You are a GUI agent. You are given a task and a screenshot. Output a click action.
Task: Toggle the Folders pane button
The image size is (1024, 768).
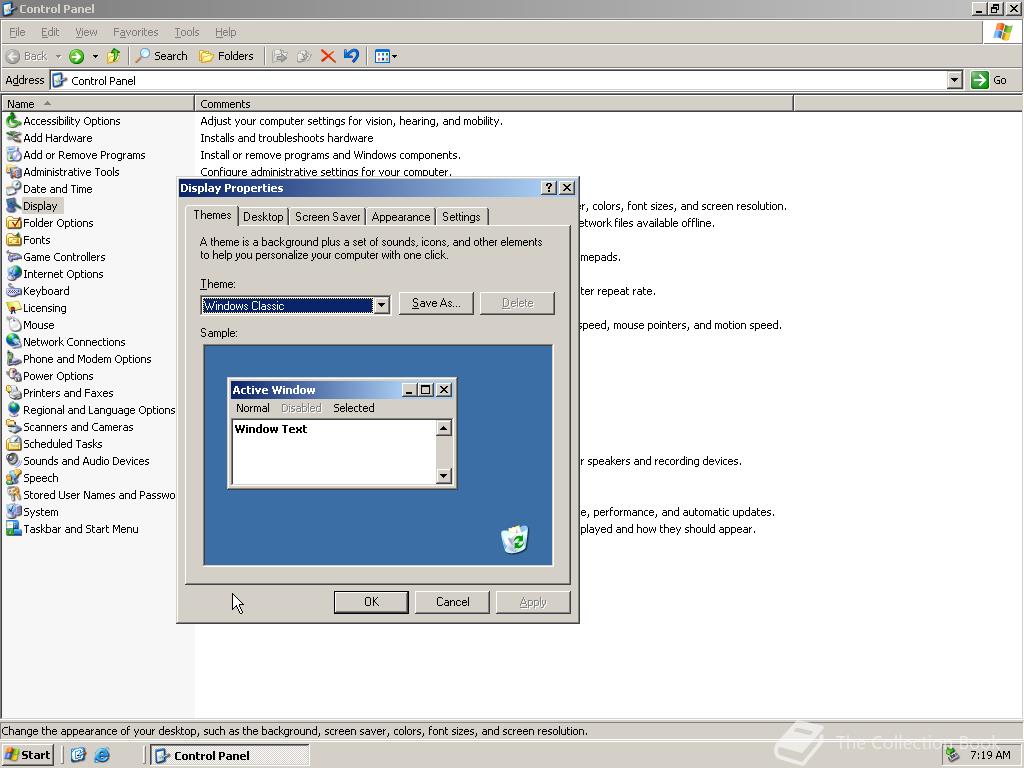click(226, 56)
